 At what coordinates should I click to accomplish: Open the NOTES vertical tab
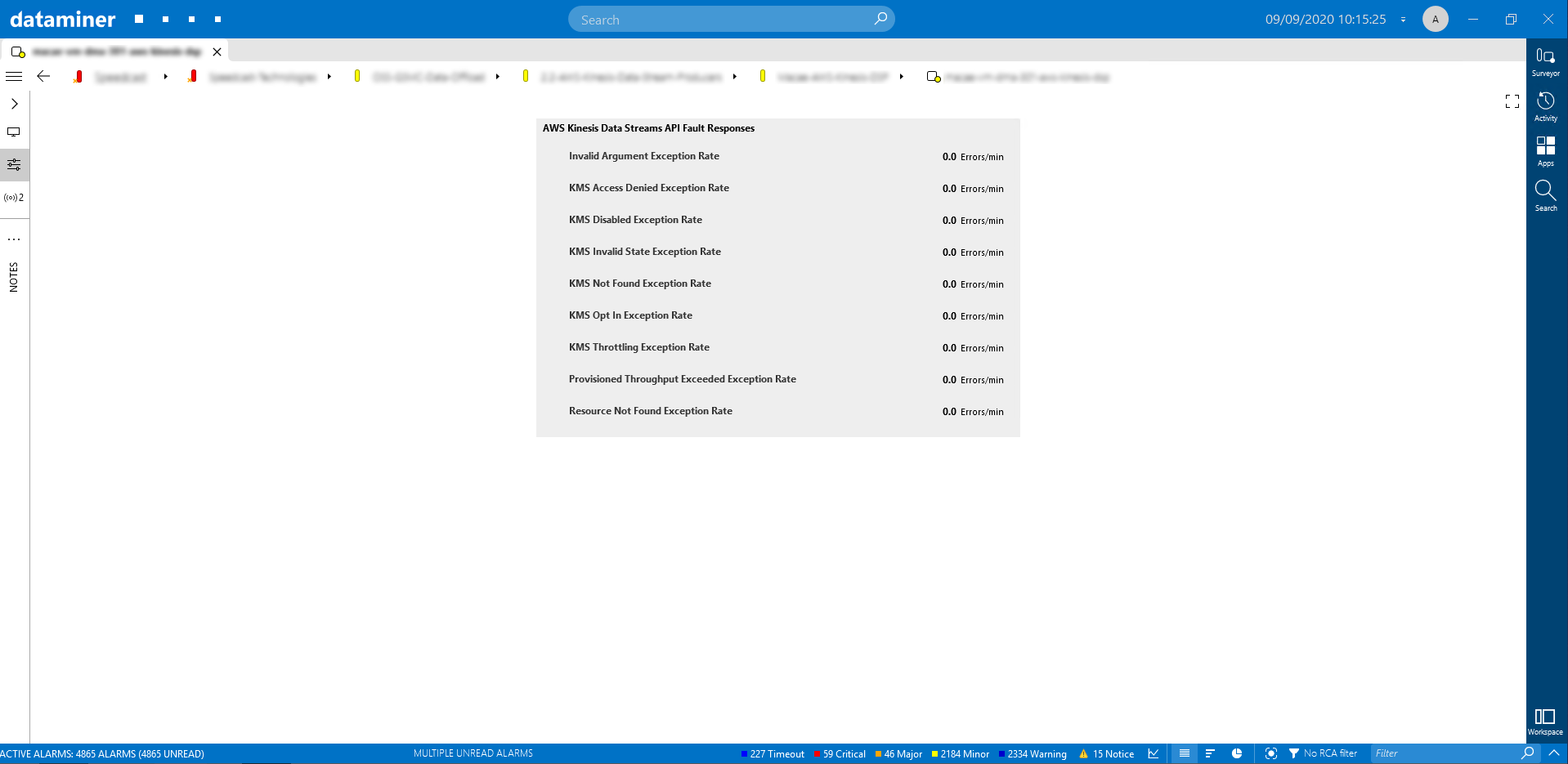click(14, 277)
